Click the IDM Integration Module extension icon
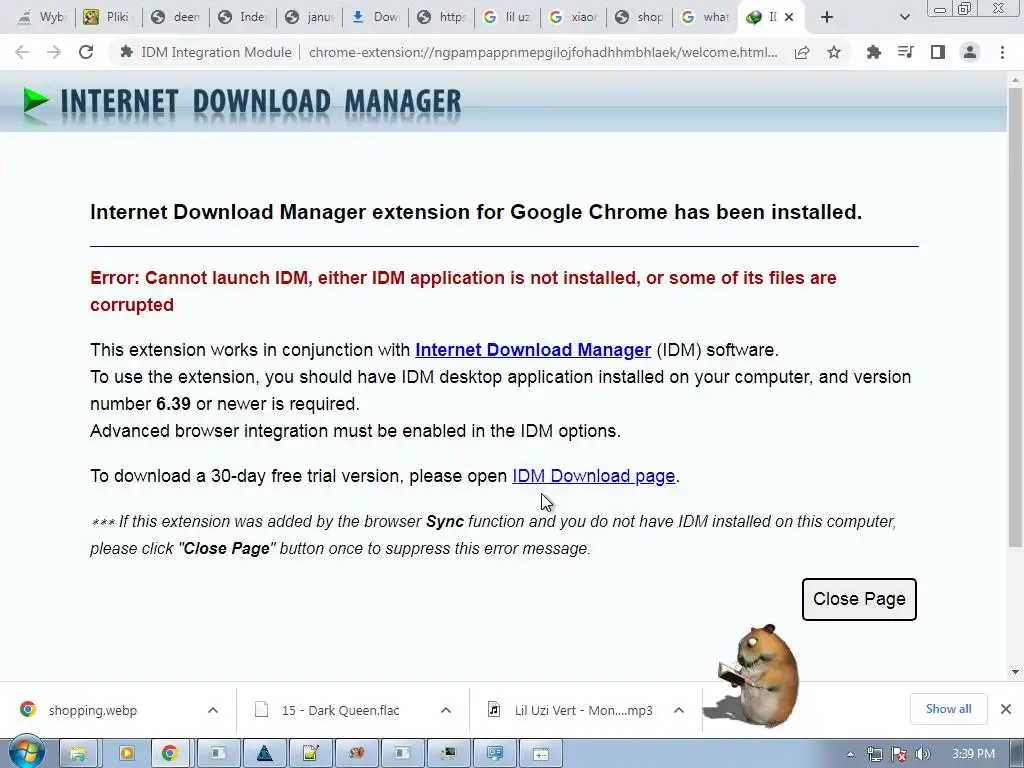The width and height of the screenshot is (1024, 768). pyautogui.click(x=127, y=52)
